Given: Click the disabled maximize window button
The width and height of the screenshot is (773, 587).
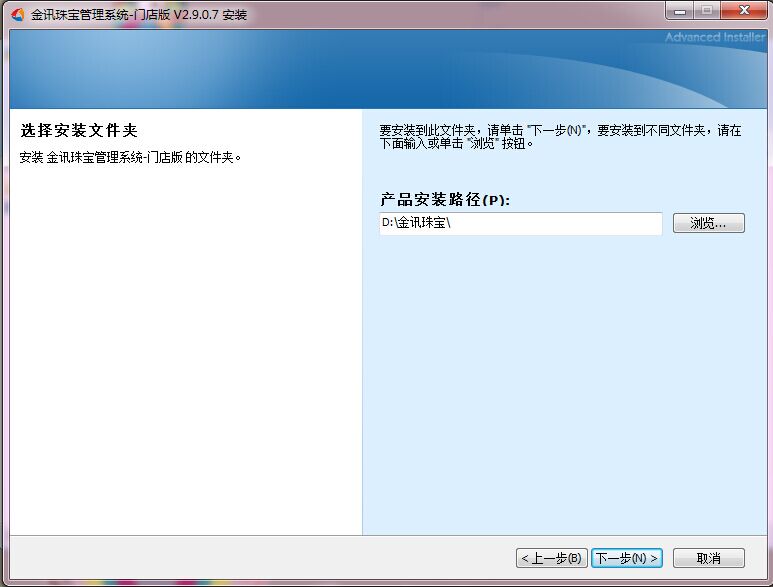Looking at the screenshot, I should coord(707,11).
